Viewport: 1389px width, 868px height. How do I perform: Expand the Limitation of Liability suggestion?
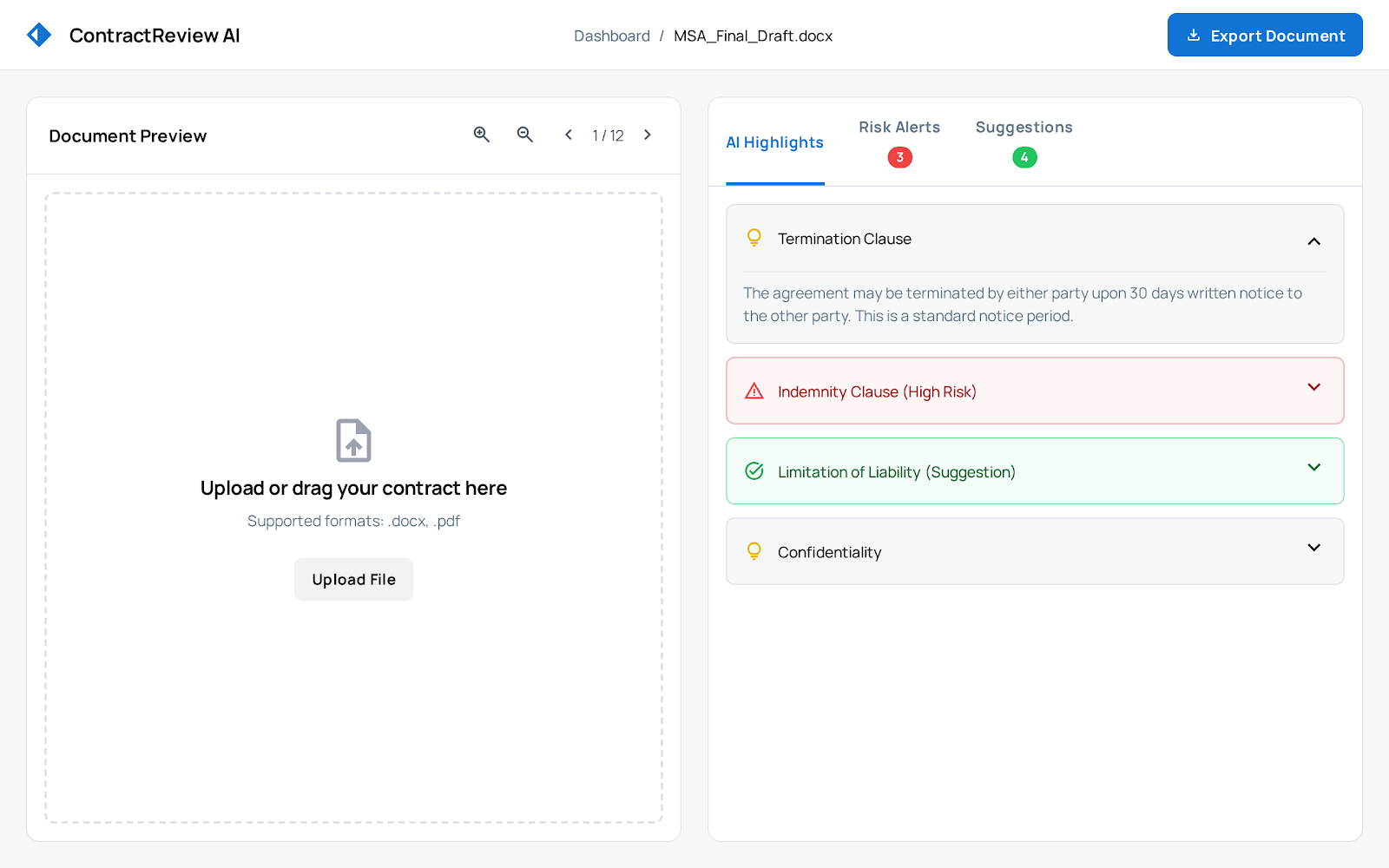click(x=1313, y=468)
